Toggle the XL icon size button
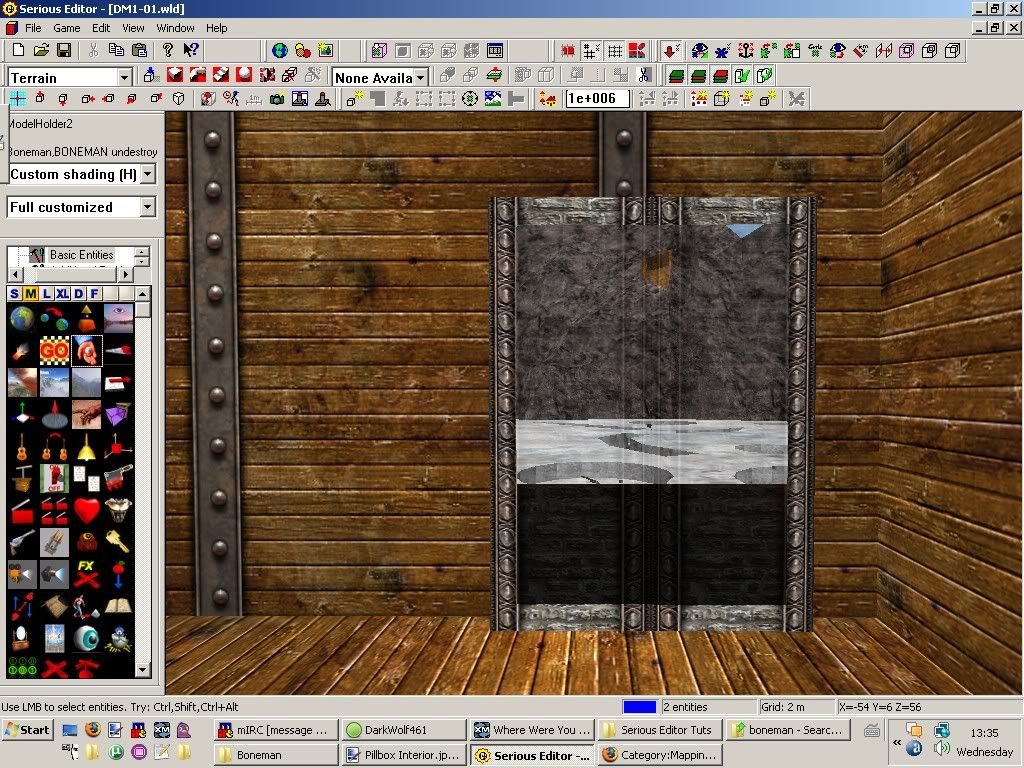The width and height of the screenshot is (1024, 768). (63, 293)
